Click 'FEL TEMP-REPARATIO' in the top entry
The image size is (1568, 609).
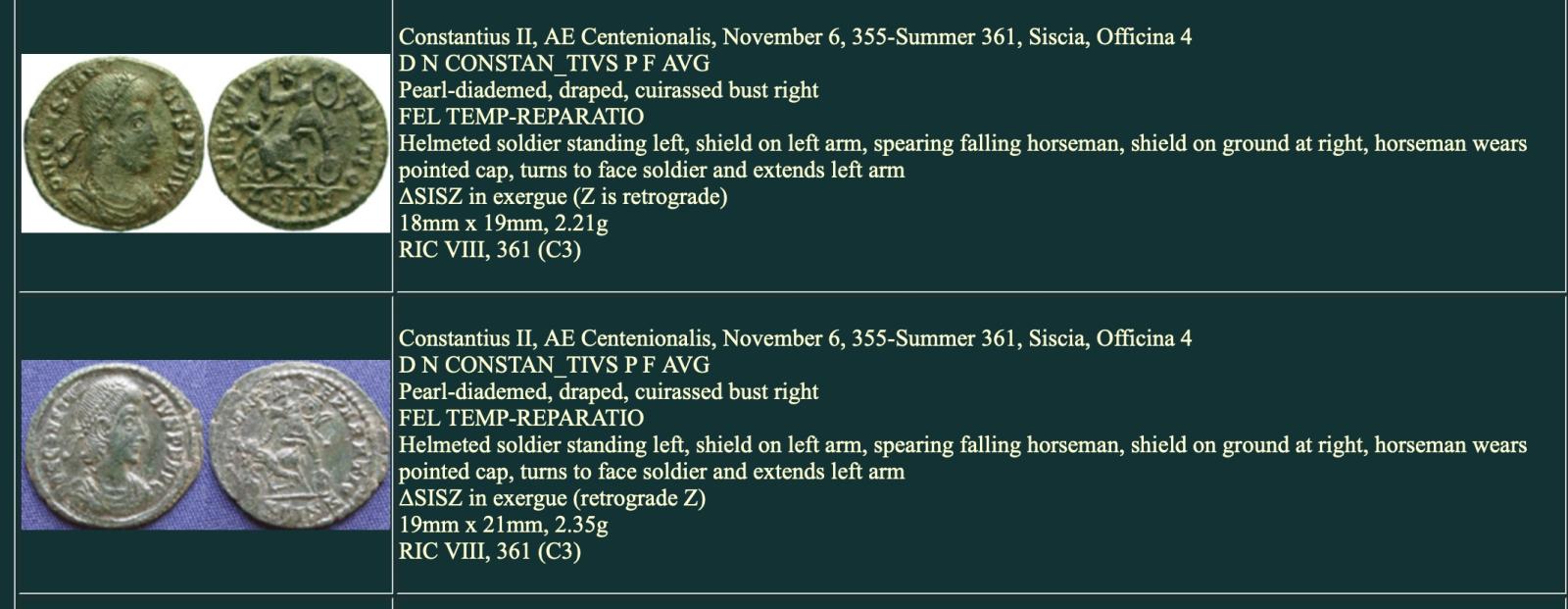pos(520,117)
